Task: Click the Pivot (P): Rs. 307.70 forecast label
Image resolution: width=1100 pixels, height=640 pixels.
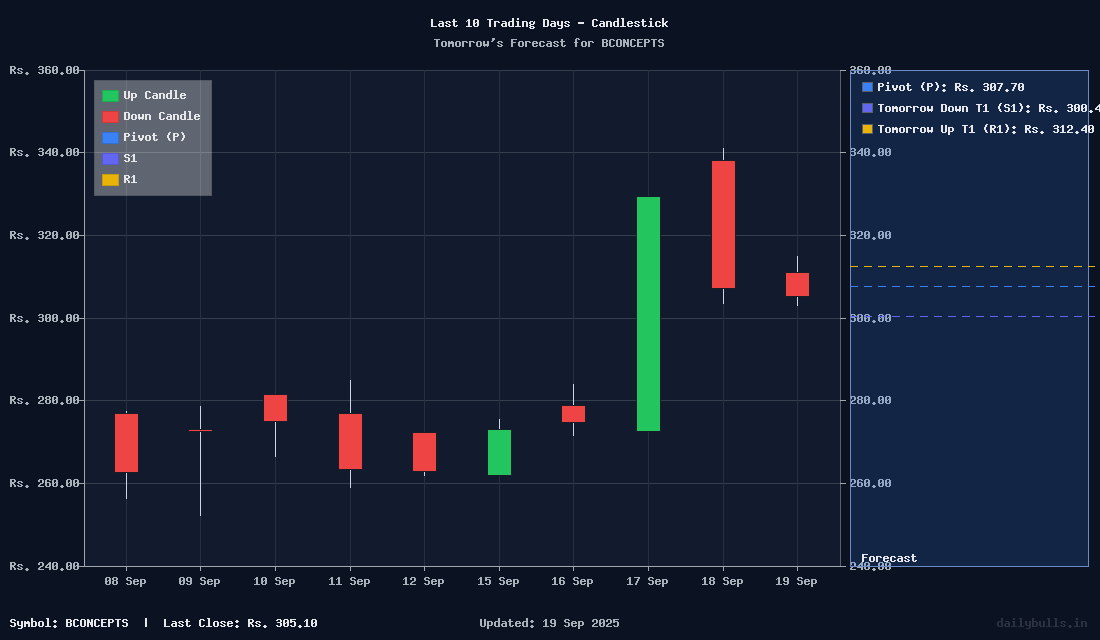Action: pyautogui.click(x=950, y=87)
